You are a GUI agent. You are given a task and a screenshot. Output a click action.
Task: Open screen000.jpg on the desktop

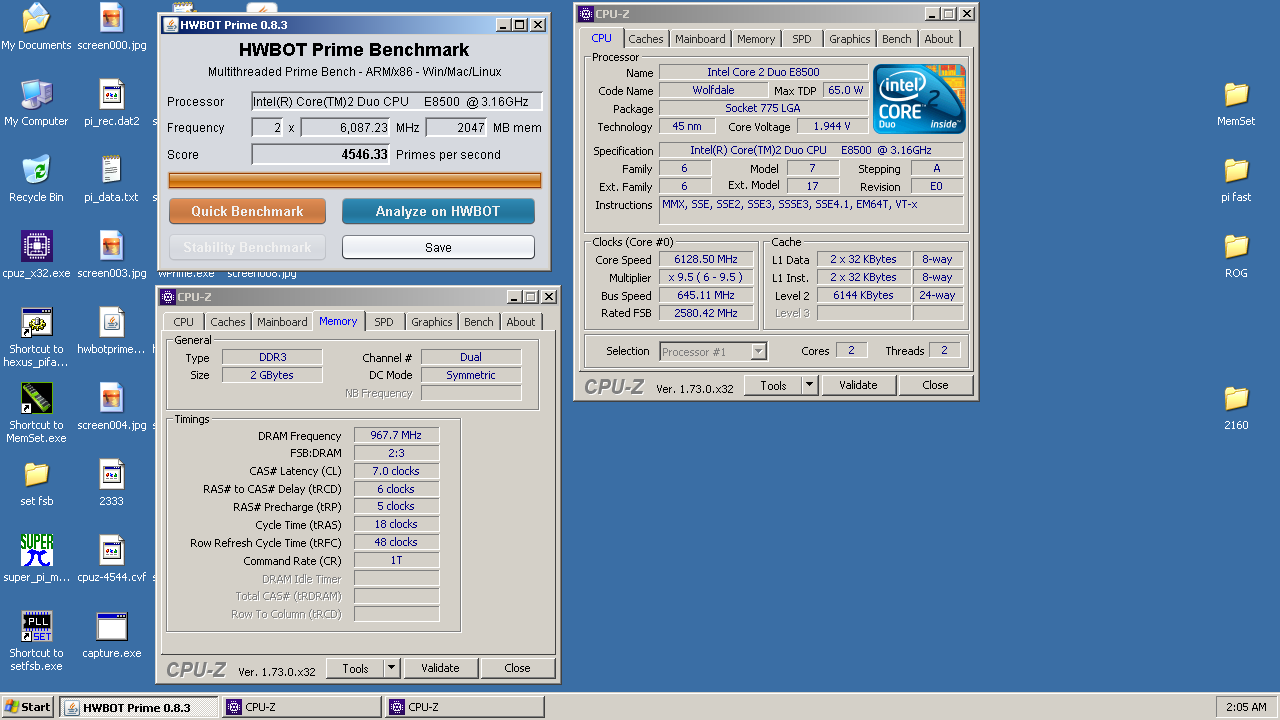(111, 18)
